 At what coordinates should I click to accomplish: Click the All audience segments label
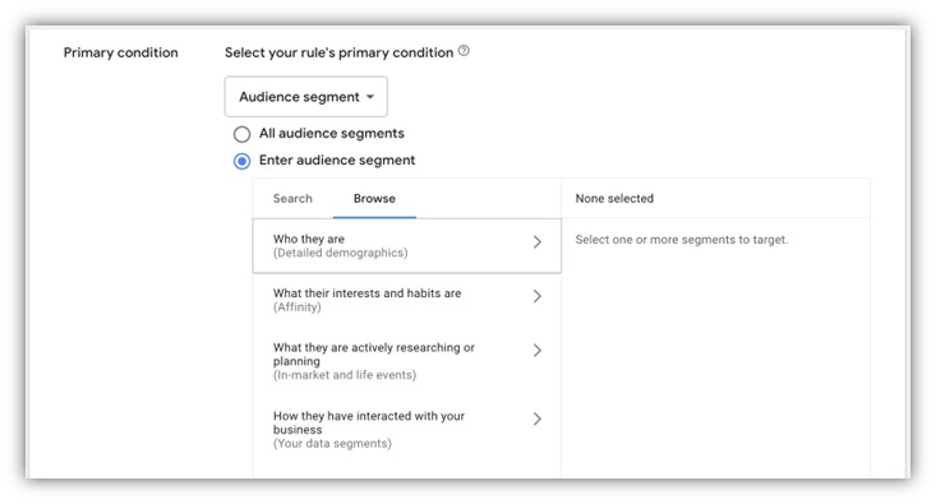click(331, 134)
